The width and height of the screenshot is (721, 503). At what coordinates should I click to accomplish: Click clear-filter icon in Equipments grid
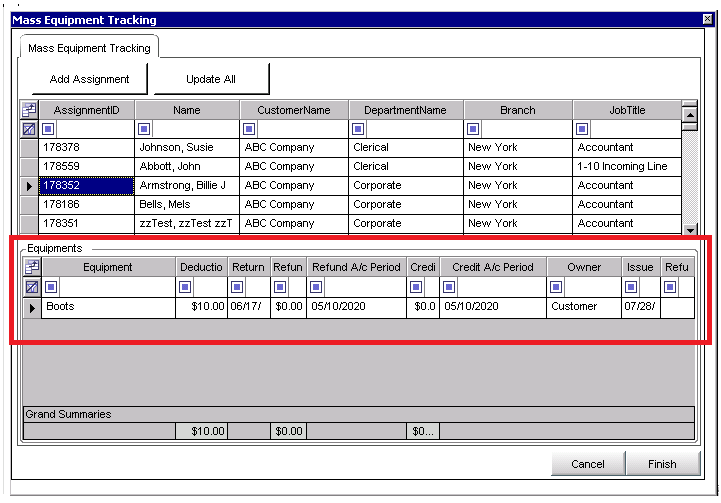32,287
